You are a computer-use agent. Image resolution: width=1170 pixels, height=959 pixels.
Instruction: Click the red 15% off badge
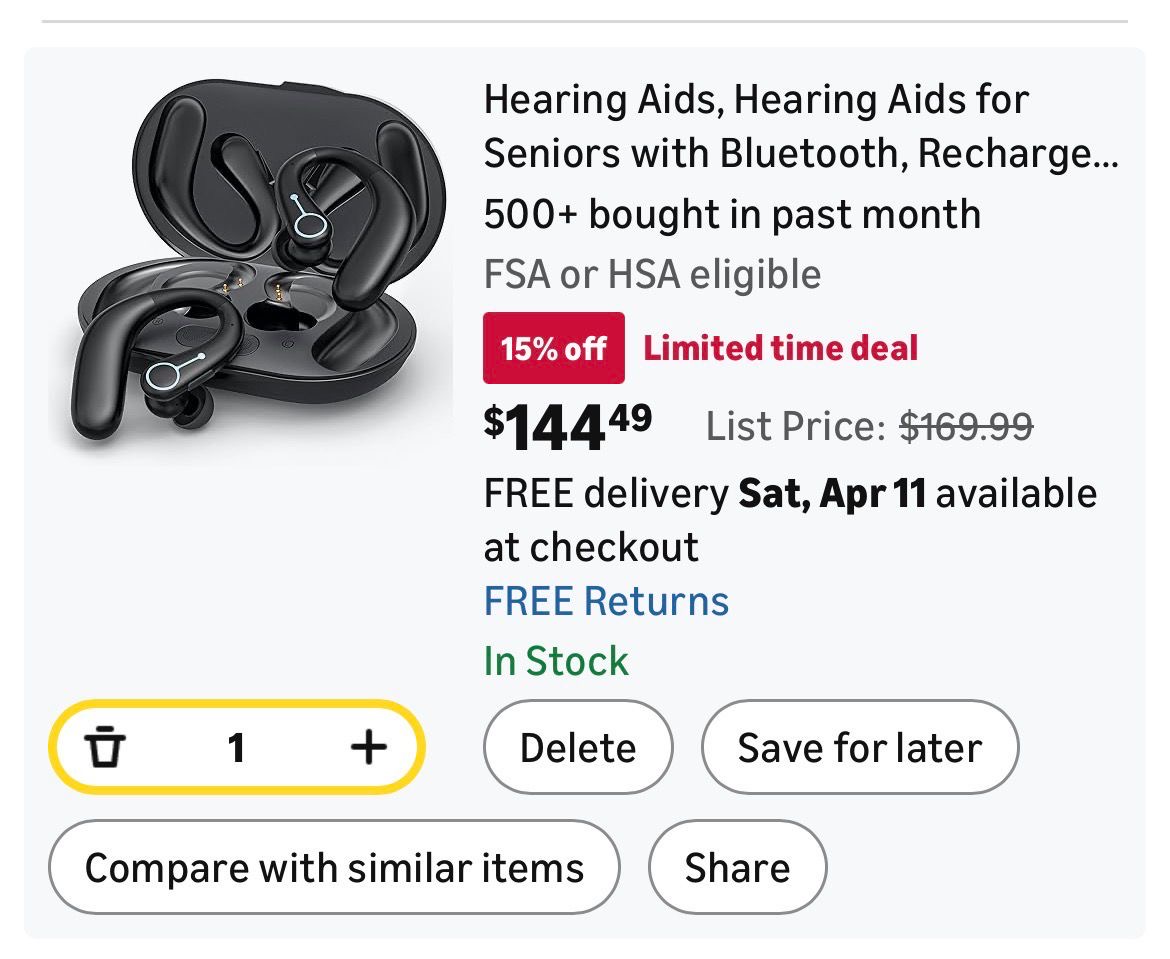pos(553,348)
